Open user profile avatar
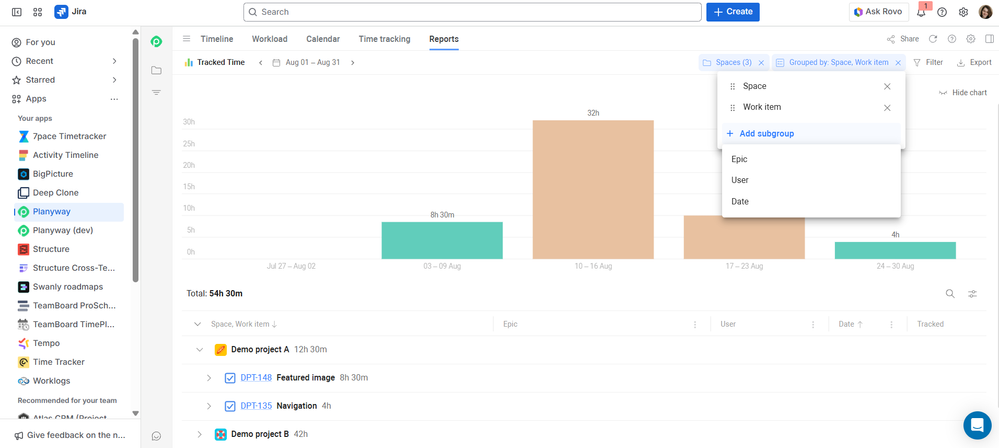 pyautogui.click(x=986, y=11)
